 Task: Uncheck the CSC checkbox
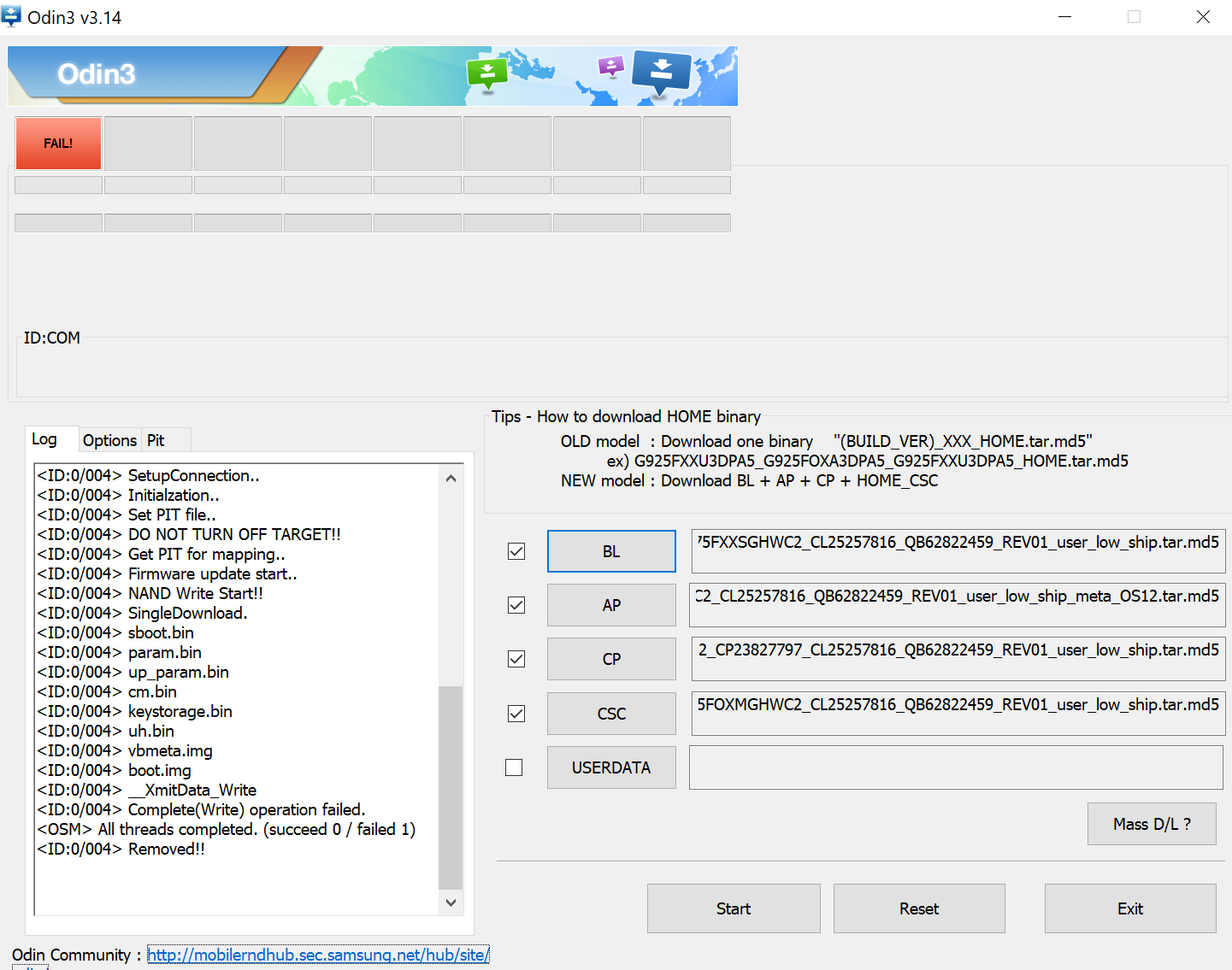pos(516,714)
